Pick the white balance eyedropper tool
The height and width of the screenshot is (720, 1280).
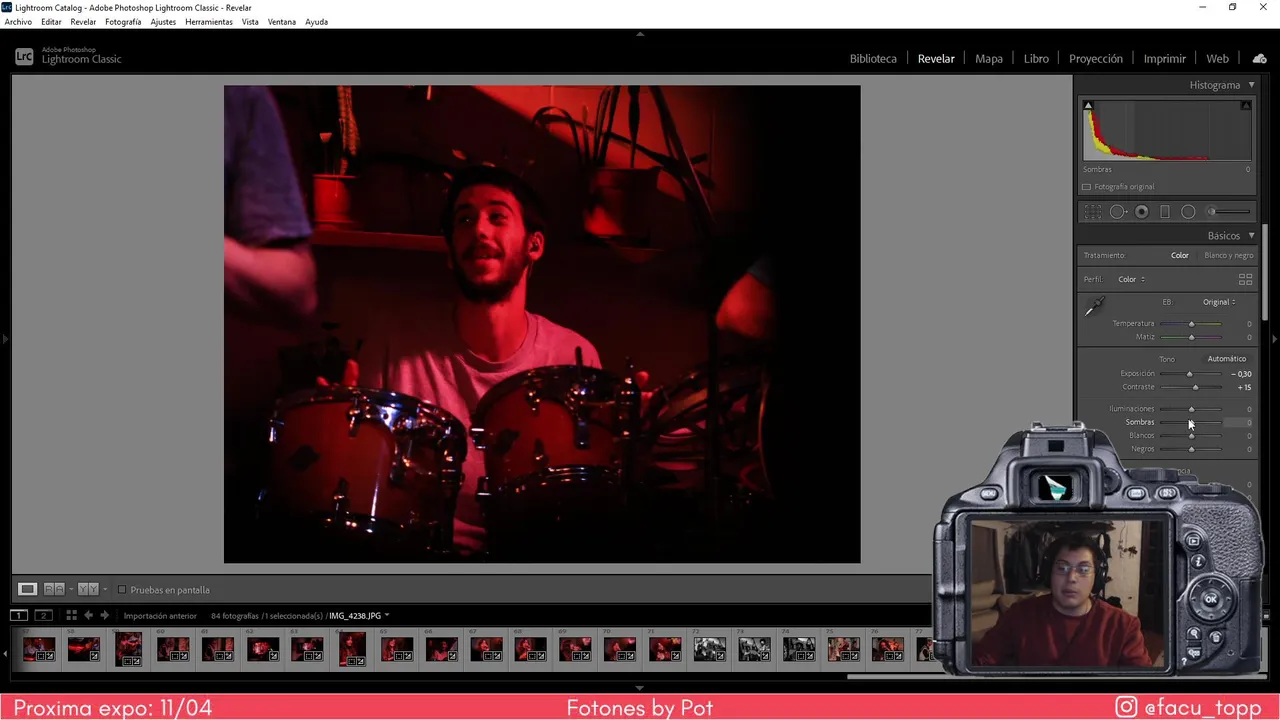click(x=1095, y=307)
